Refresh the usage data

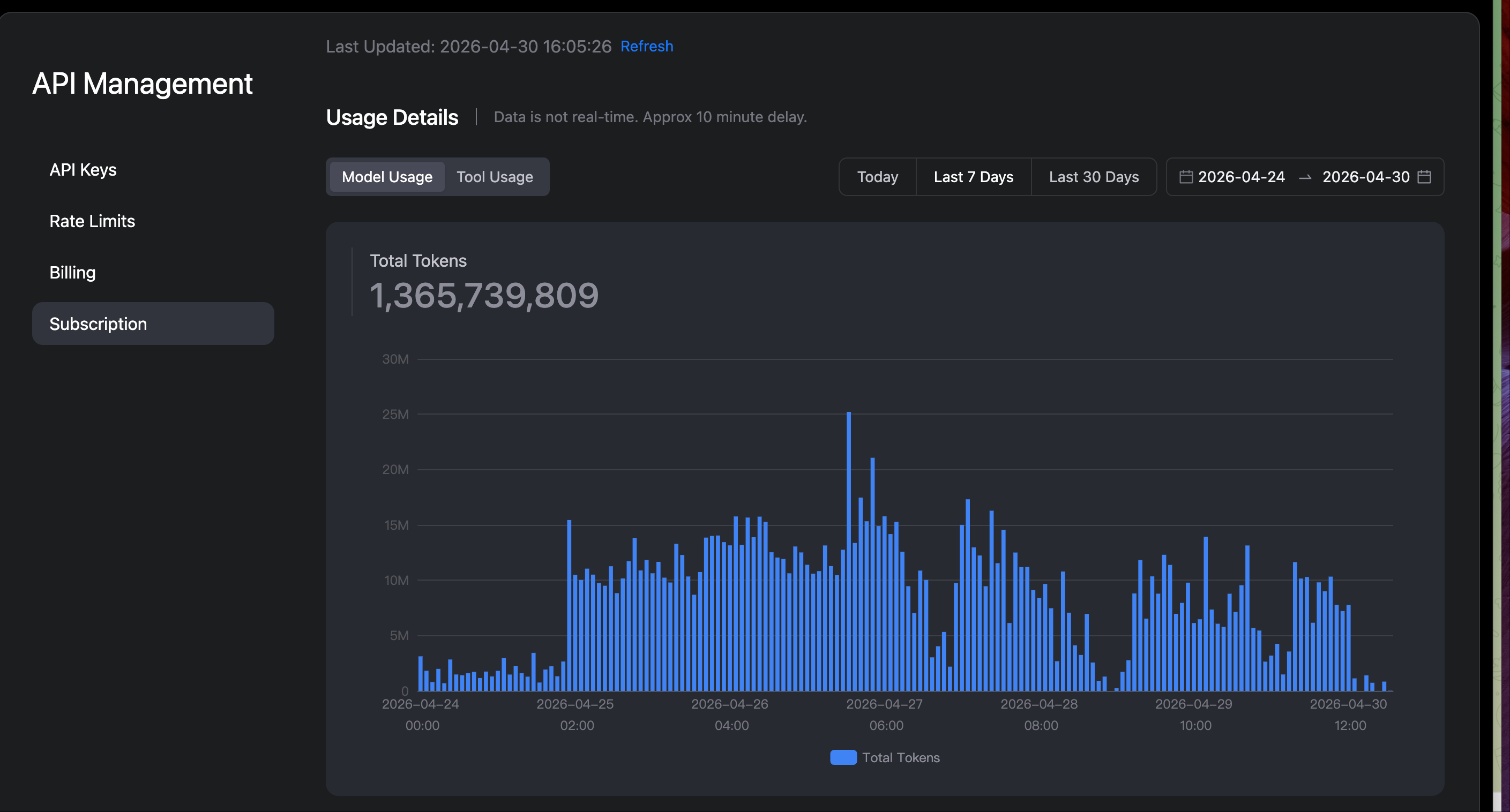pos(647,46)
